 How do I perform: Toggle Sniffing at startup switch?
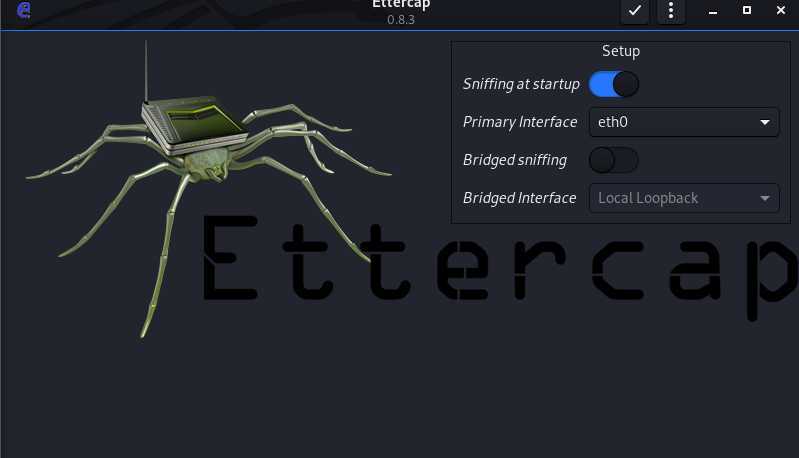click(614, 84)
